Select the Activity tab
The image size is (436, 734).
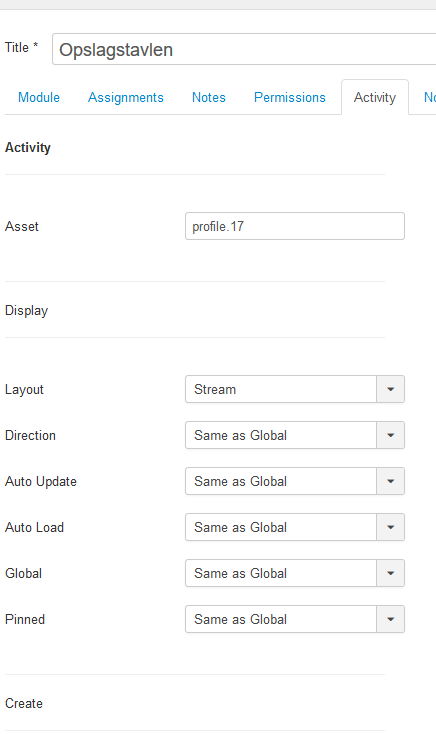coord(375,97)
